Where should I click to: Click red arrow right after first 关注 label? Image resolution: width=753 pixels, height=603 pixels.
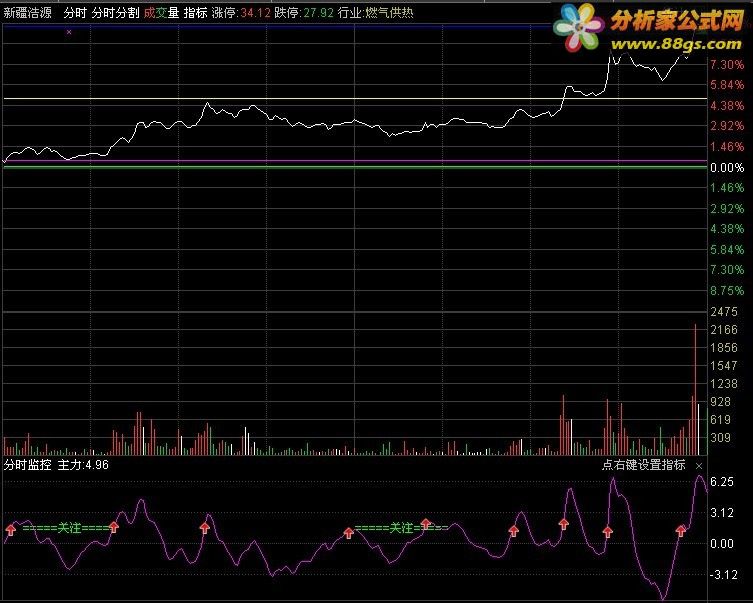pos(114,527)
